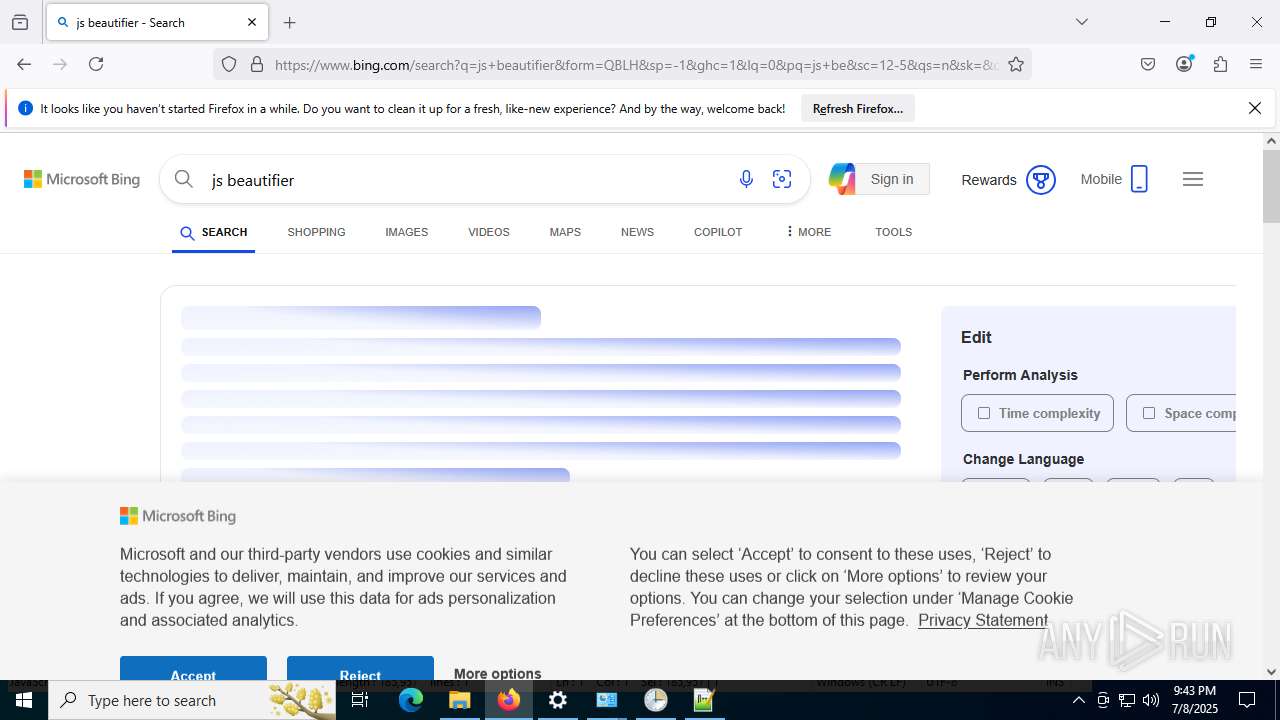
Task: Open the Copilot colorful icon
Action: pos(842,179)
